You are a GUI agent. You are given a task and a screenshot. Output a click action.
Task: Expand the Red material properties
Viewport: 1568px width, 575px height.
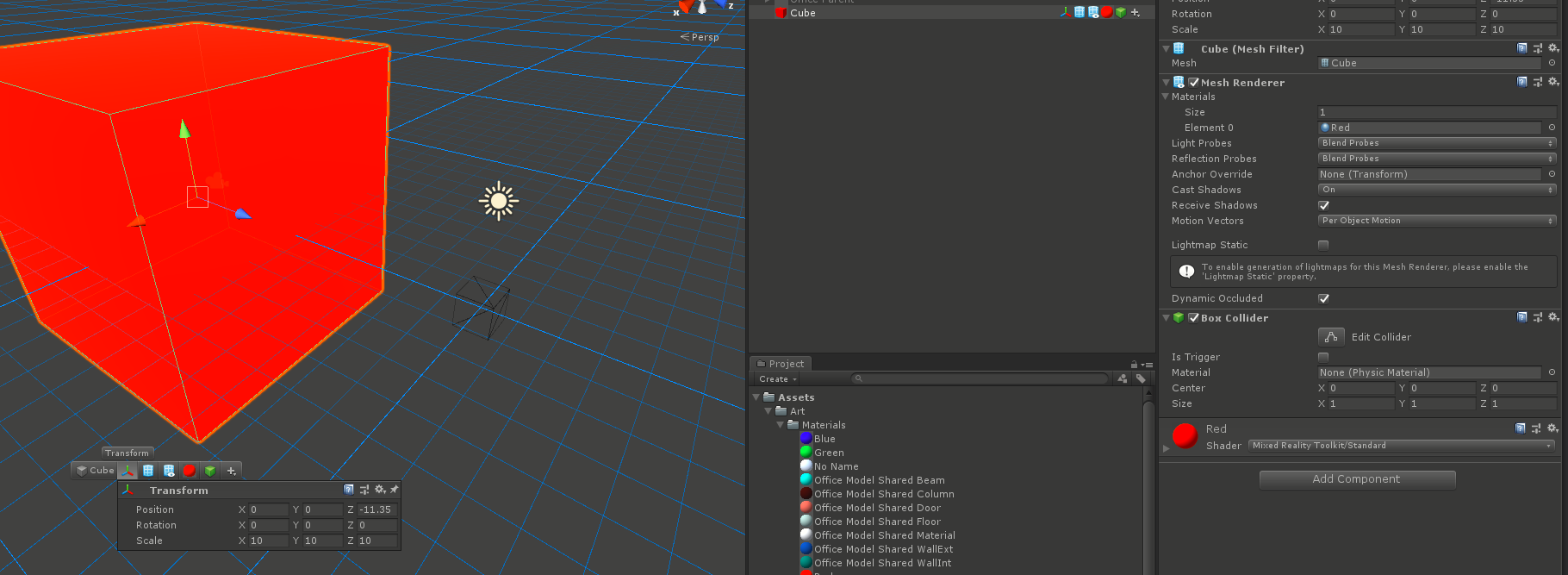pos(1166,448)
